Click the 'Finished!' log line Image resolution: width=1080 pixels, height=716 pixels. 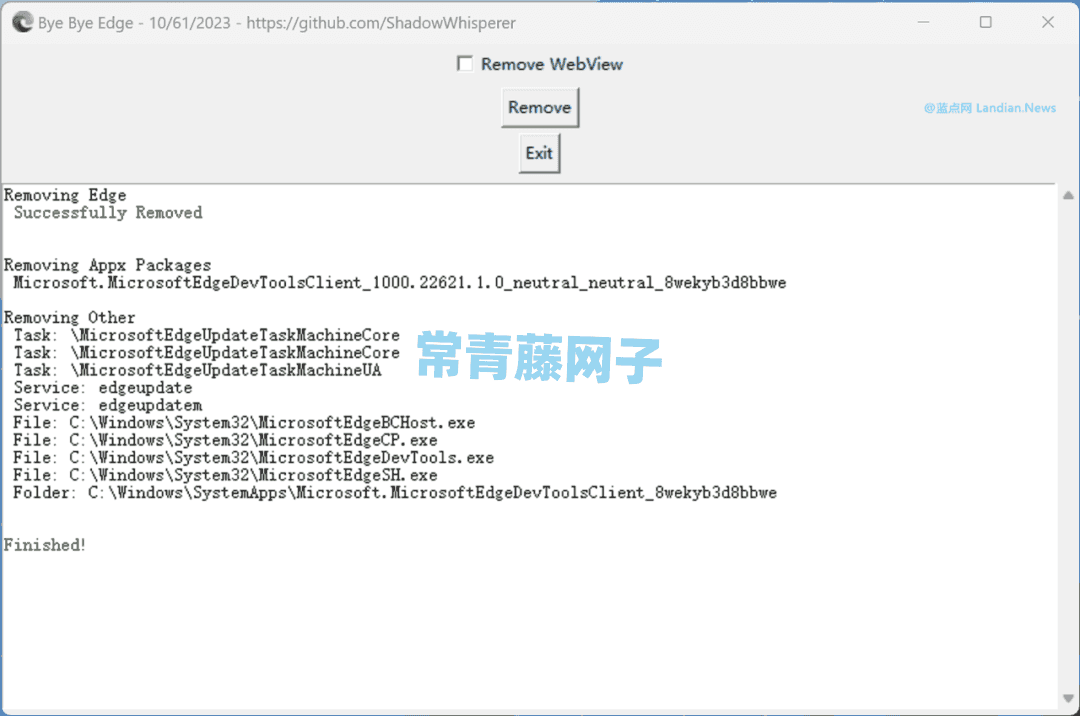[45, 545]
